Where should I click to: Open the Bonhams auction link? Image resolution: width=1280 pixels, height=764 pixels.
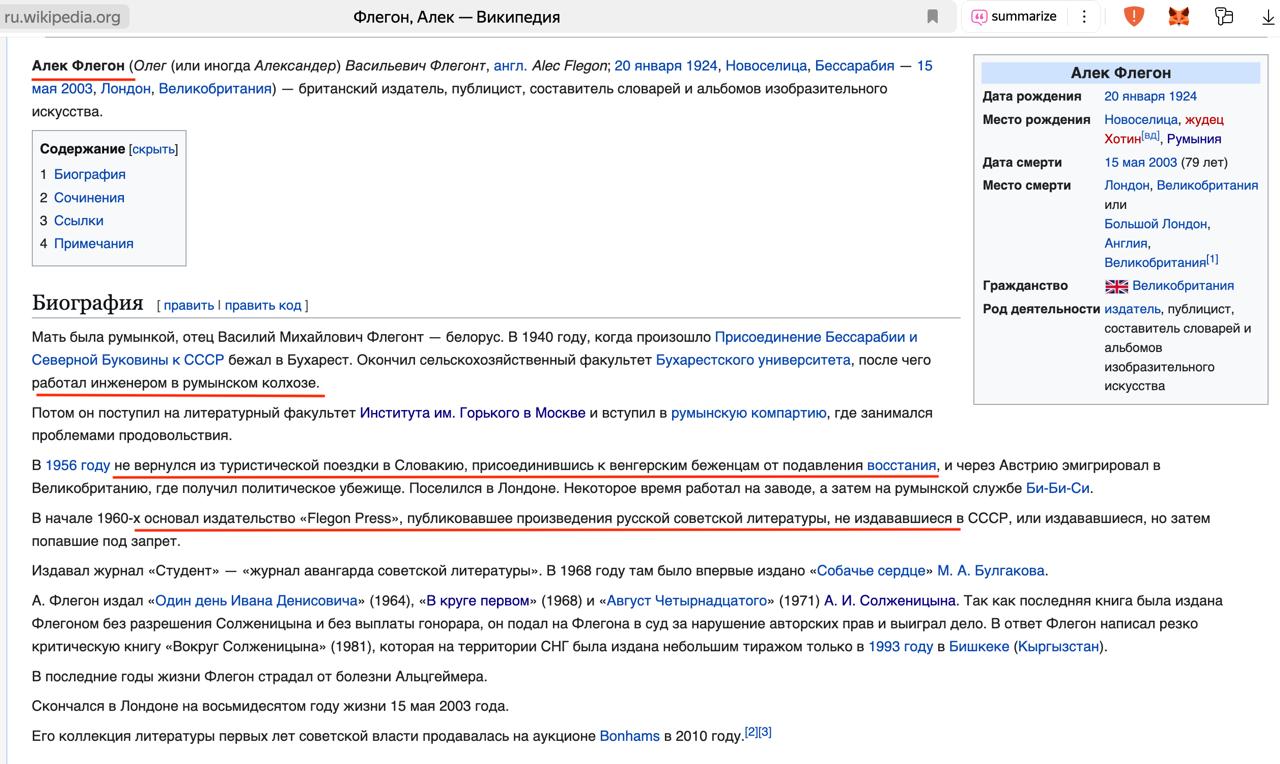(629, 736)
